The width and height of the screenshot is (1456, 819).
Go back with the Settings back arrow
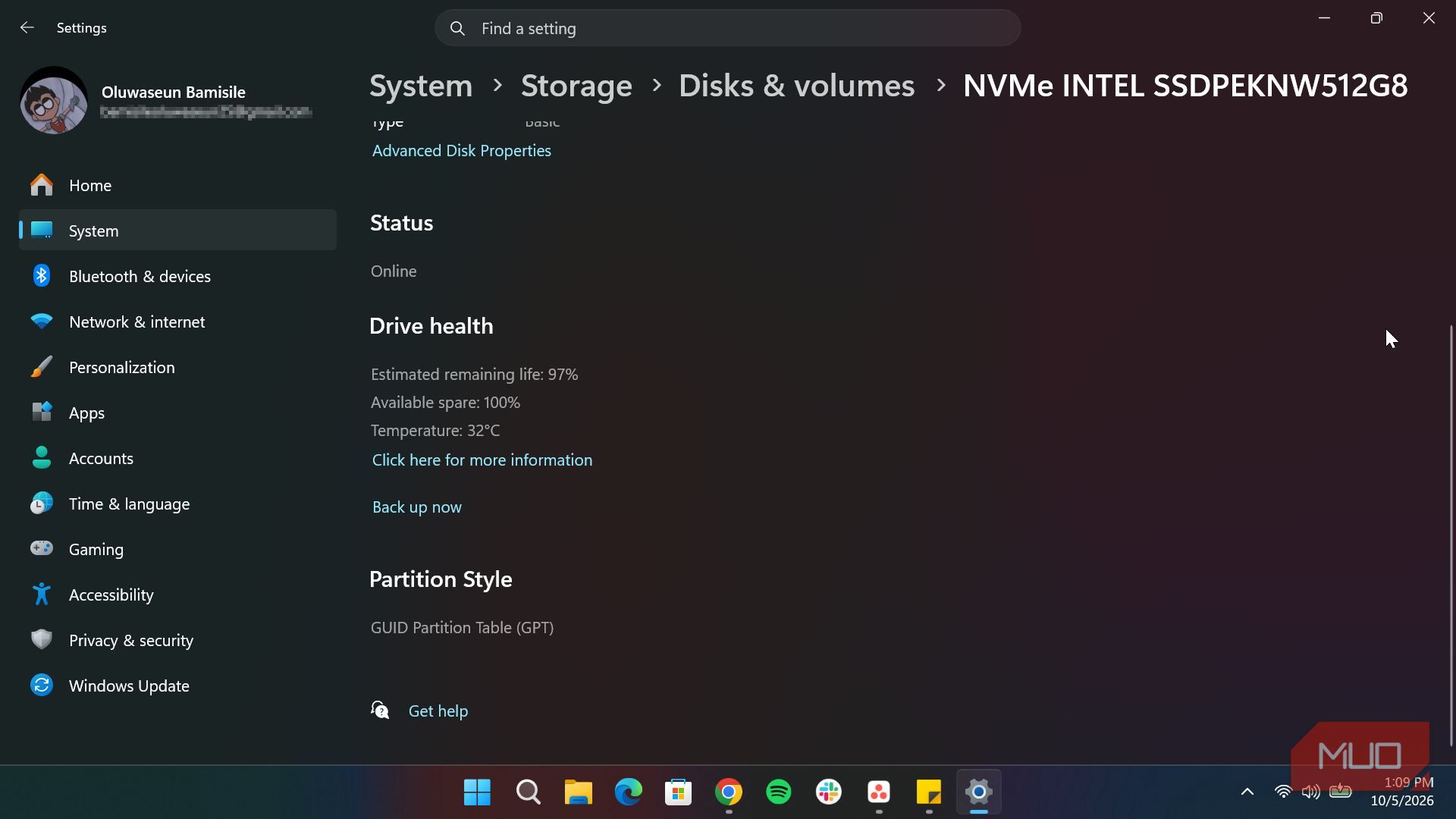[27, 28]
